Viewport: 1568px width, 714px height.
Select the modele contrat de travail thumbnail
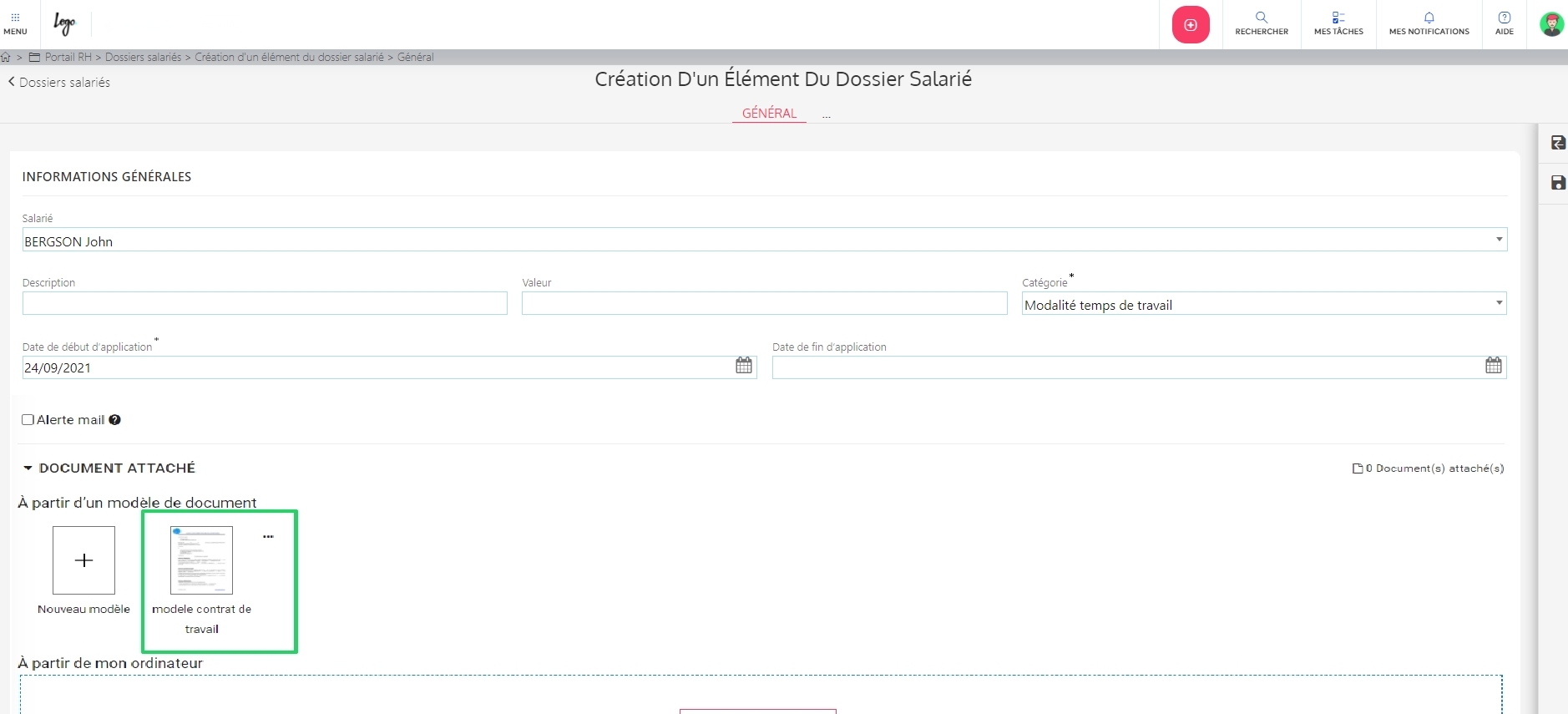(x=201, y=560)
